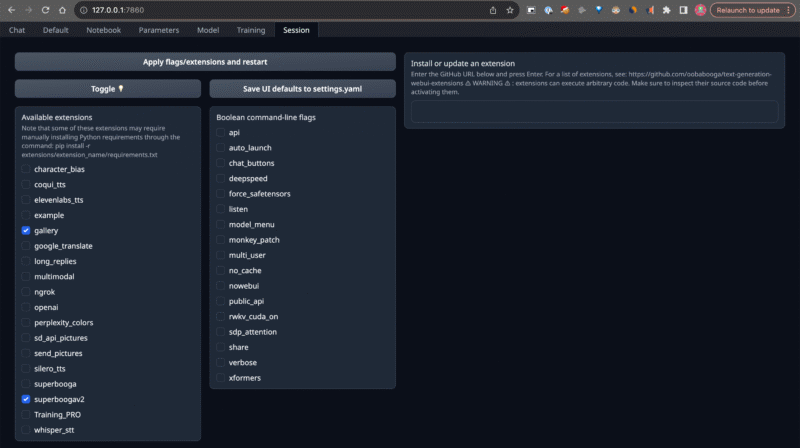Image resolution: width=800 pixels, height=448 pixels.
Task: Switch to the Chat tab
Action: [x=17, y=30]
